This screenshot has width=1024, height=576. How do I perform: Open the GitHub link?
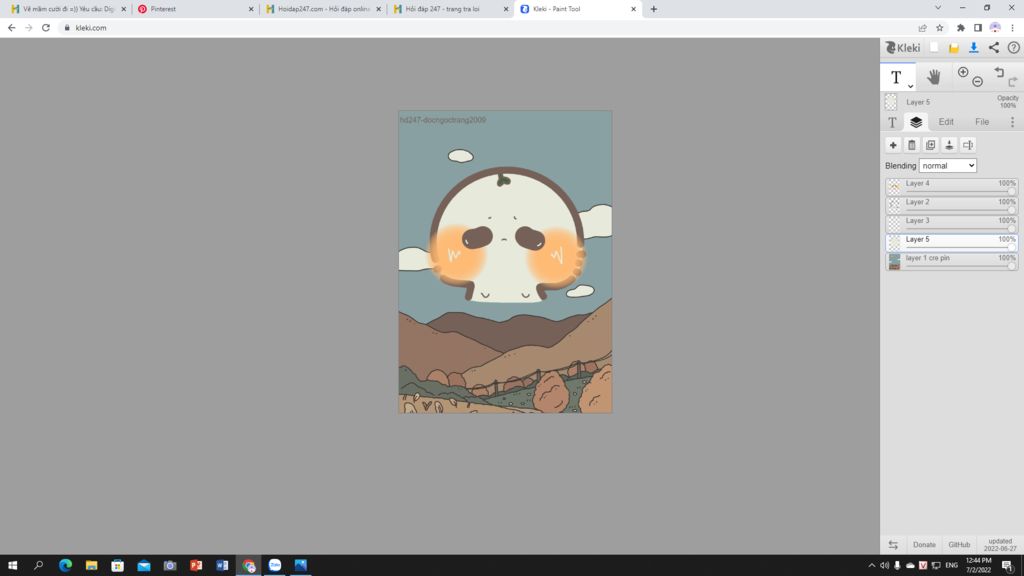click(959, 545)
